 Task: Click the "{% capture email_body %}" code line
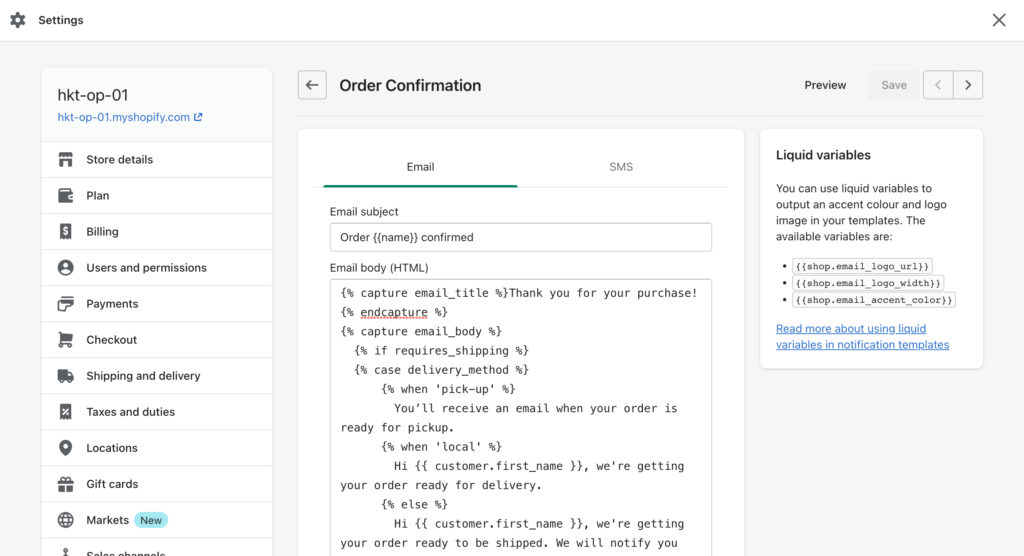[421, 331]
